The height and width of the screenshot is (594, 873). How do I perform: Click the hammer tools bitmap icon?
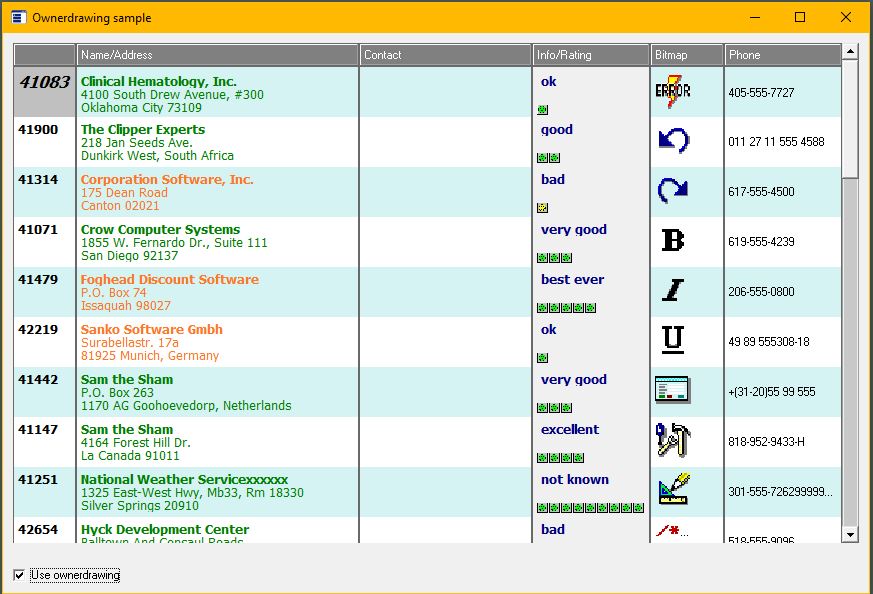tap(673, 440)
